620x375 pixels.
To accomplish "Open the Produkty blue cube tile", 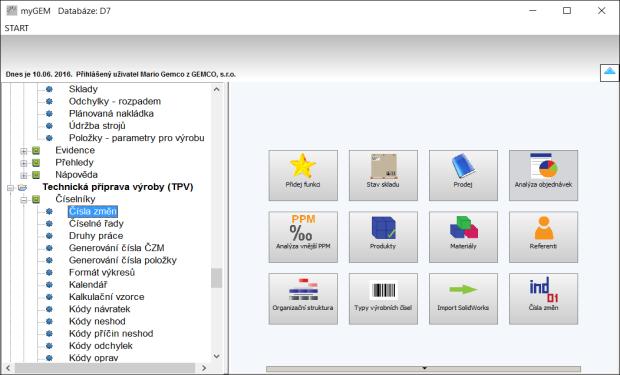I will (383, 237).
